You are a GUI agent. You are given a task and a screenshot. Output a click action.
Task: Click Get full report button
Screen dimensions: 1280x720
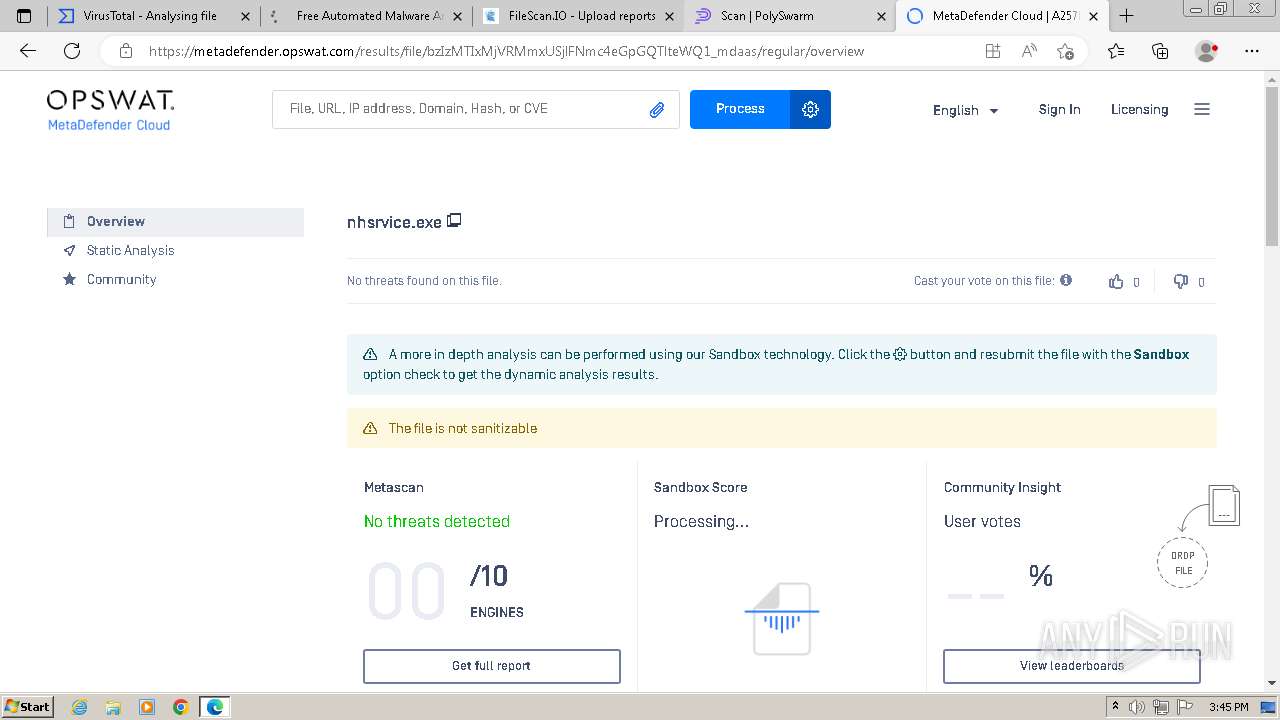(491, 666)
